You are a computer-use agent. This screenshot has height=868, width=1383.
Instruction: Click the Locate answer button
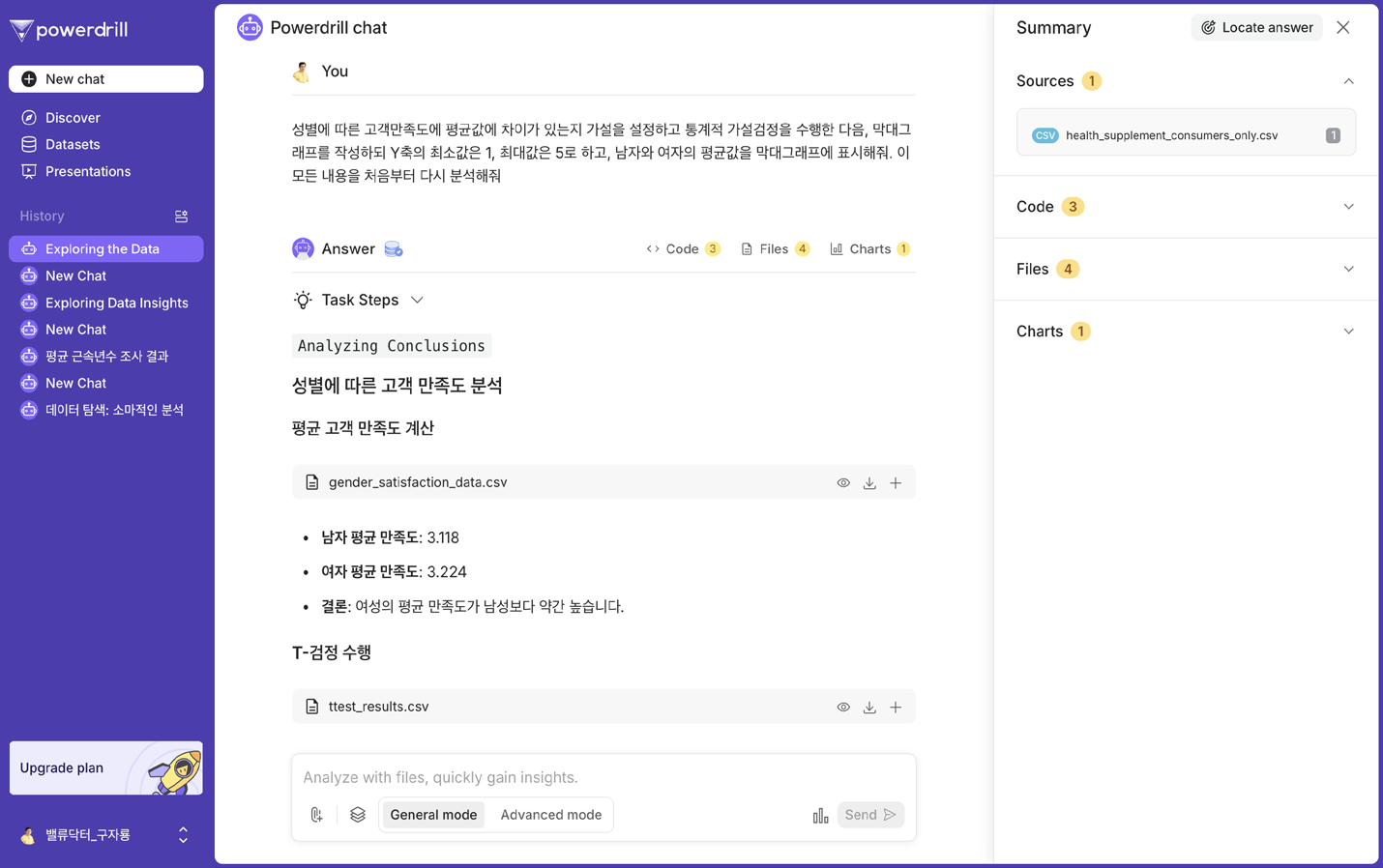tap(1256, 27)
